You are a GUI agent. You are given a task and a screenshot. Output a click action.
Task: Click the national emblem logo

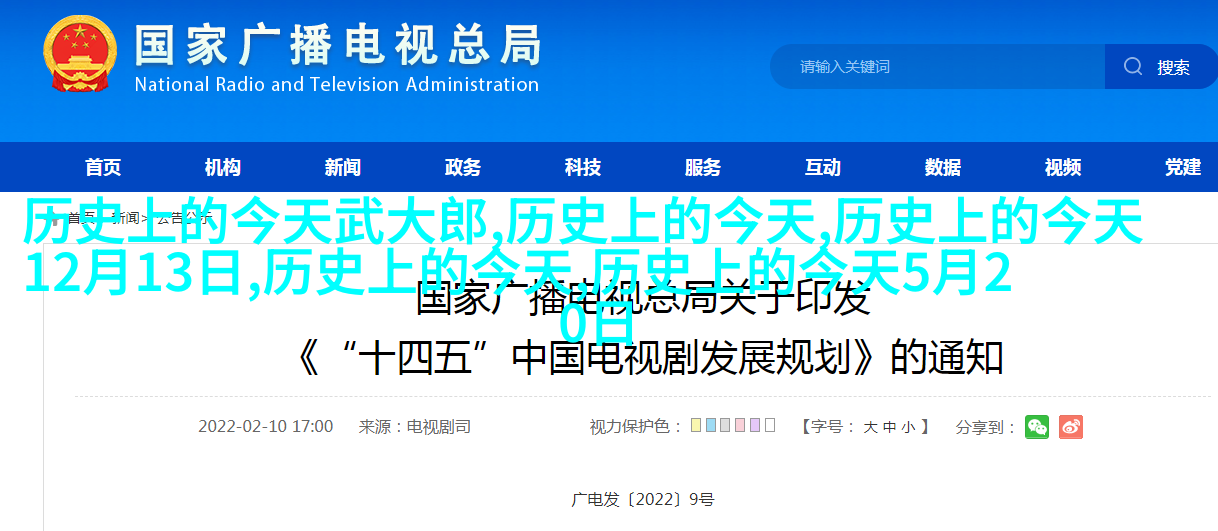click(80, 55)
